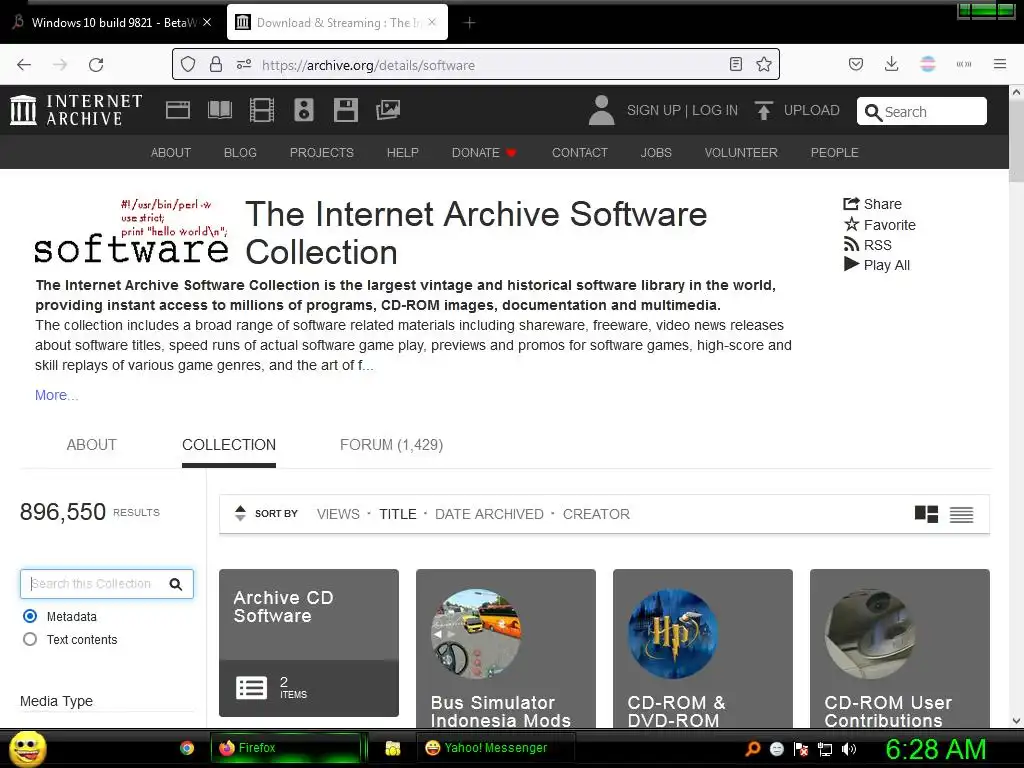Screen dimensions: 1024x768
Task: Go back with the browser back arrow
Action: click(x=24, y=65)
